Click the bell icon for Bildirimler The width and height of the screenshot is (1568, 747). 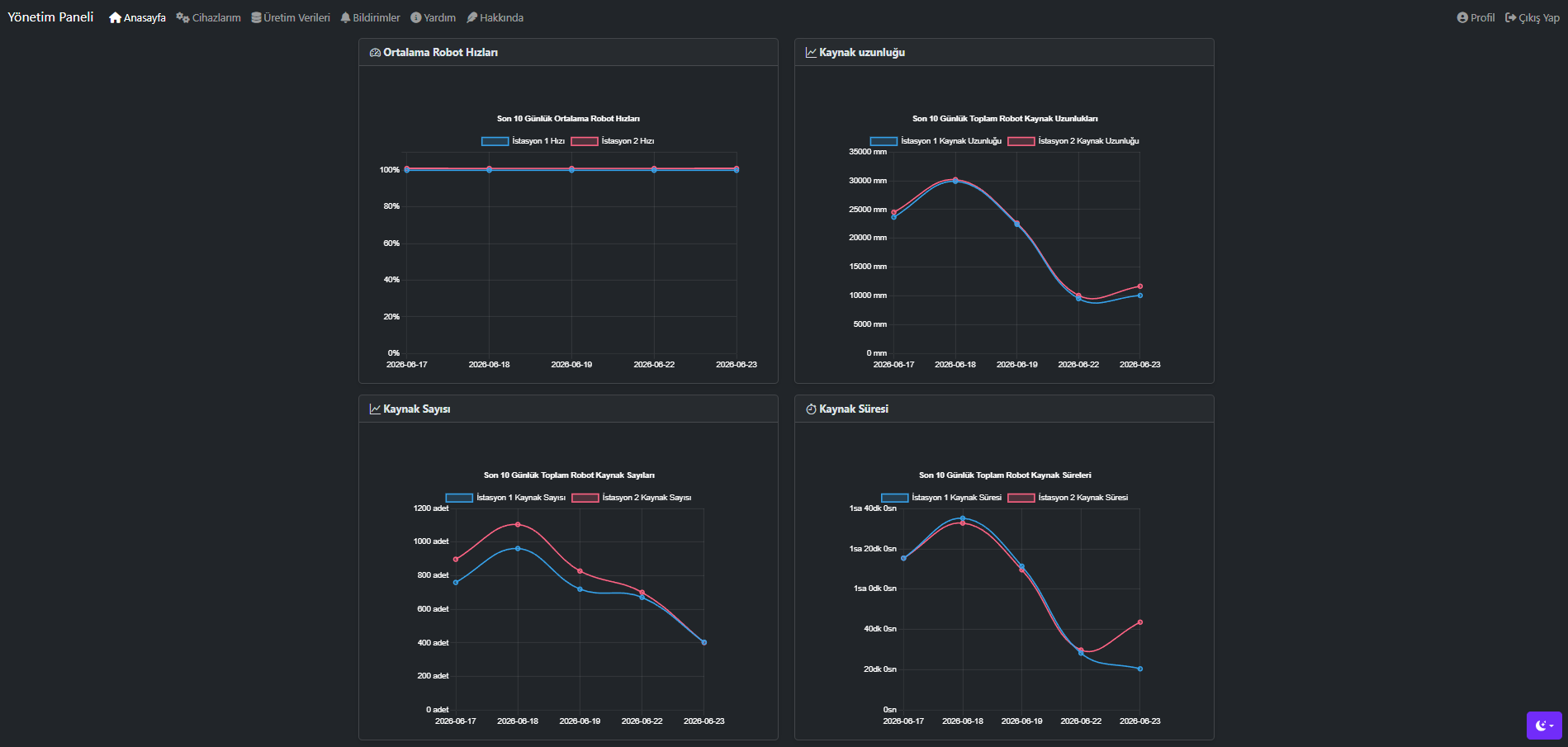tap(345, 17)
